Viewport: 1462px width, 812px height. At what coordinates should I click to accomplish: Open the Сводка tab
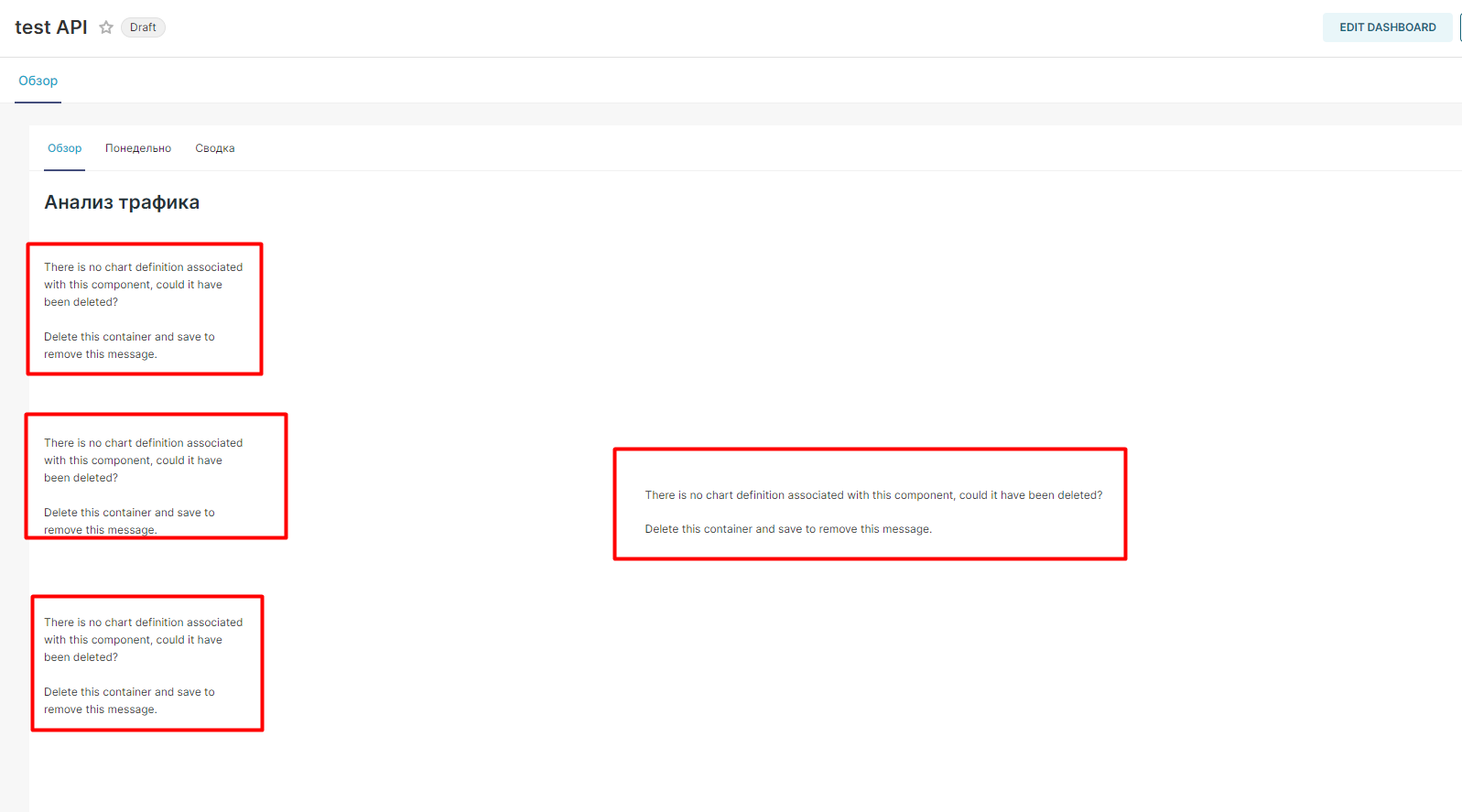215,148
